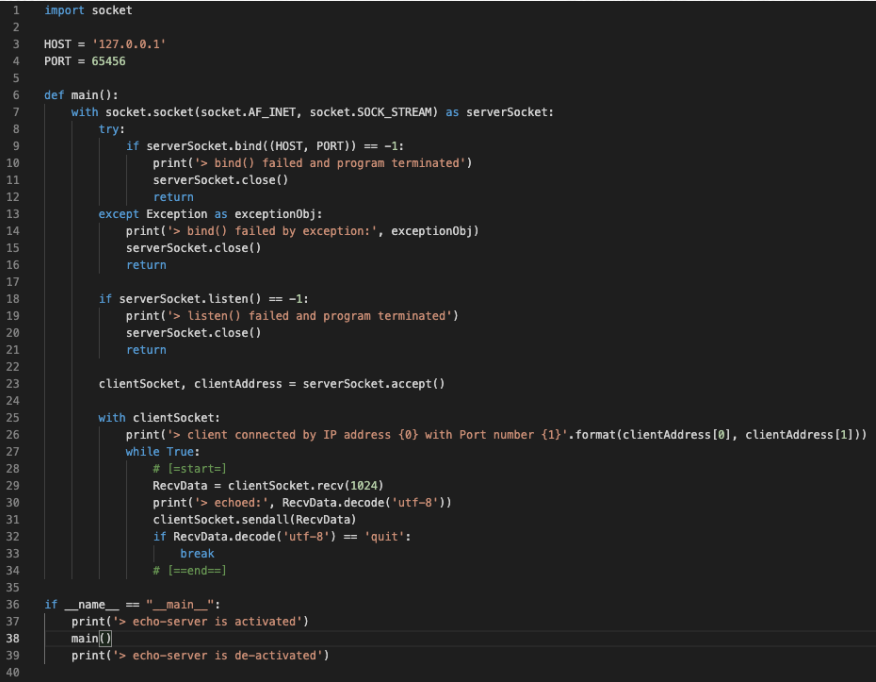Click the 'client connected by IP address' string
The height and width of the screenshot is (682, 876).
370,435
